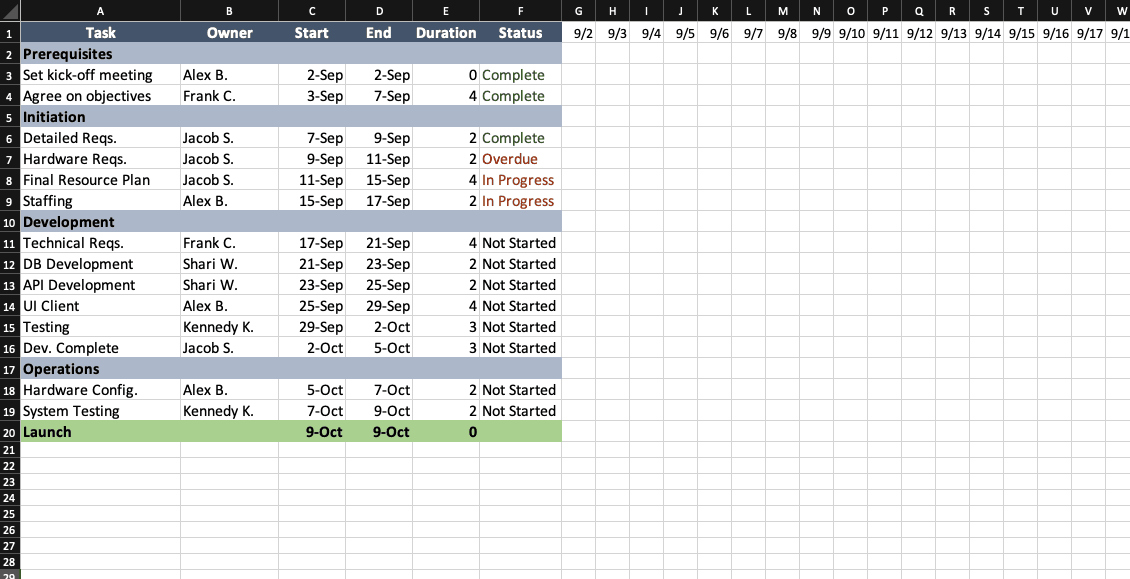Select the column A header
1130x579 pixels.
pyautogui.click(x=100, y=11)
